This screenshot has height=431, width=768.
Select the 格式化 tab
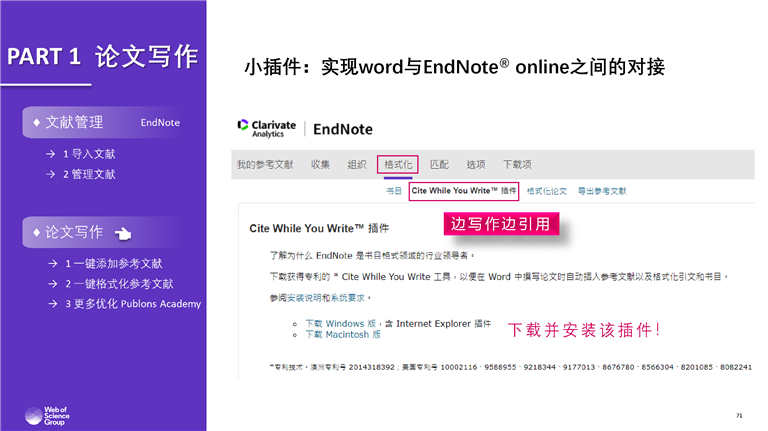[398, 165]
